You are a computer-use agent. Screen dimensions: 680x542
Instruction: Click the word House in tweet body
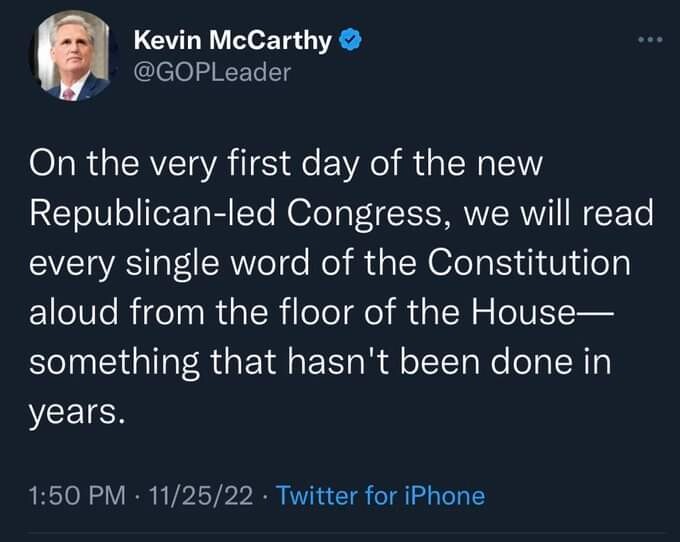click(x=523, y=312)
